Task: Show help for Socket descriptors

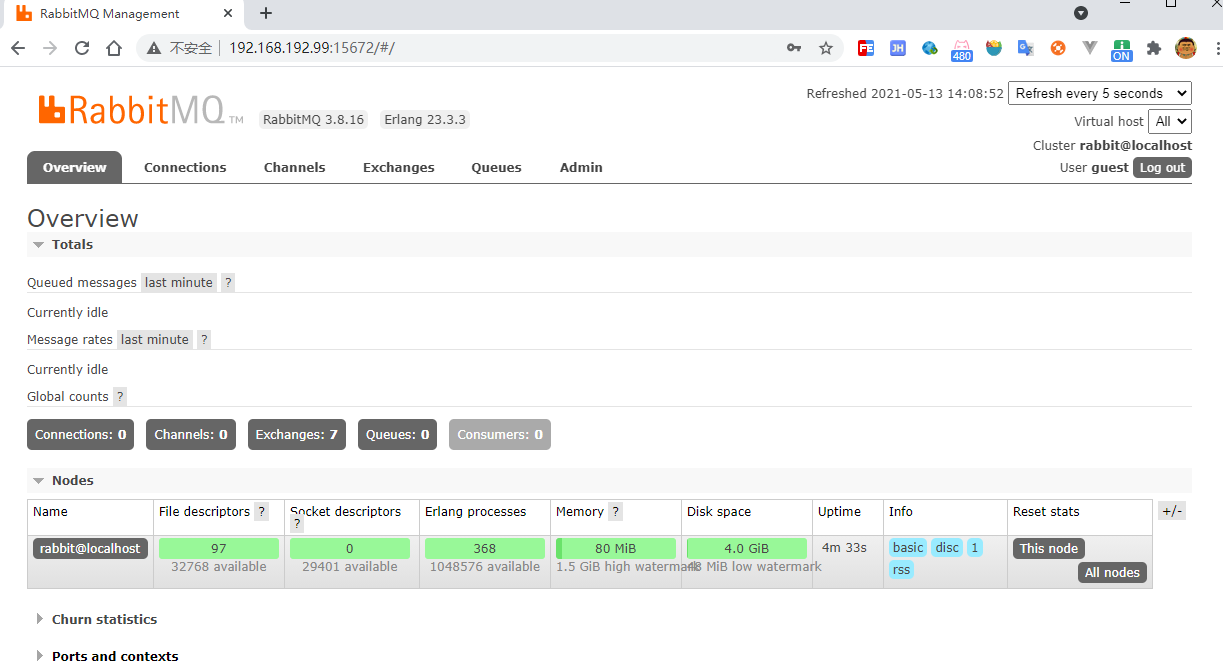Action: point(297,525)
